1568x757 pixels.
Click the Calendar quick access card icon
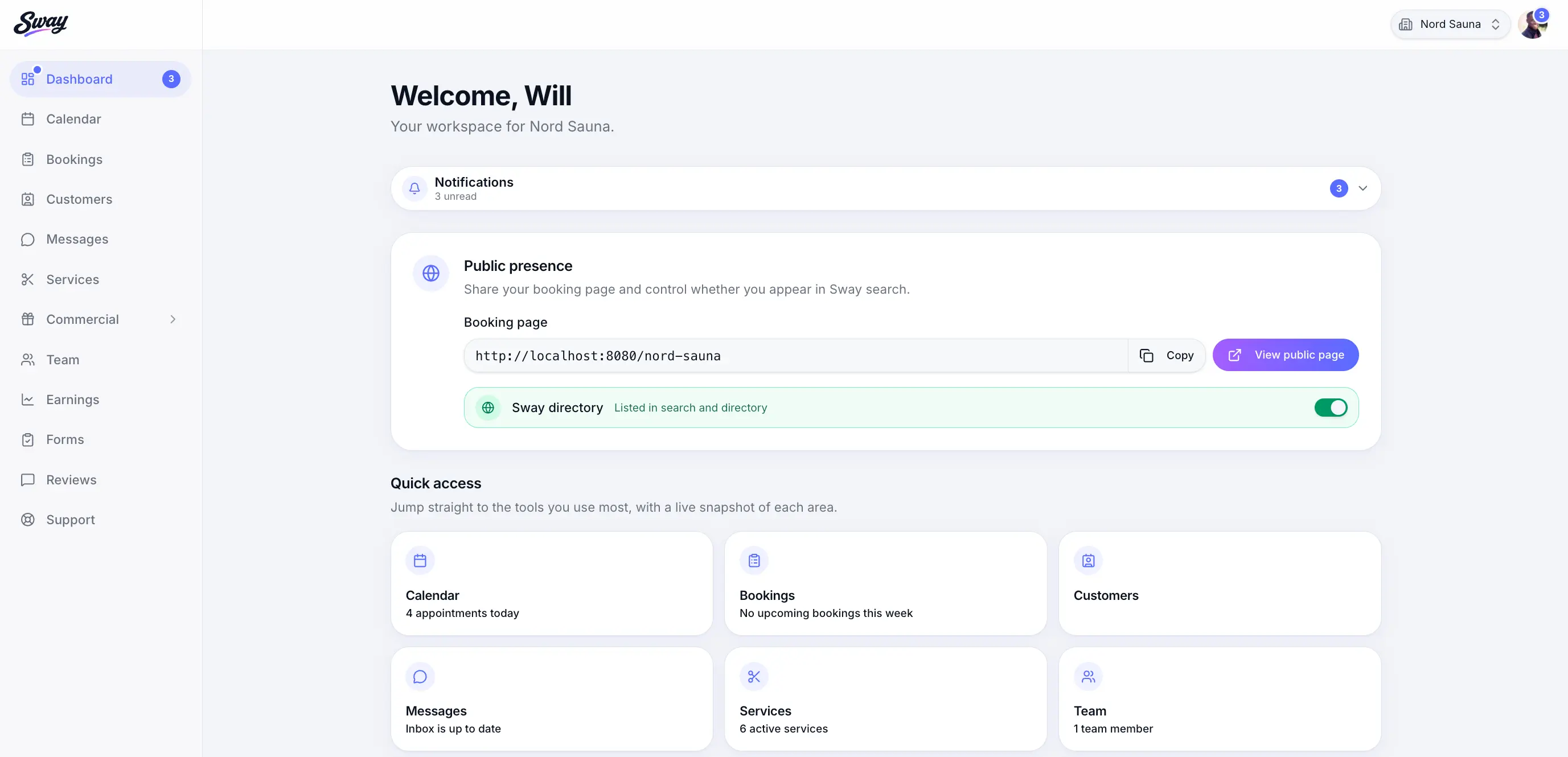tap(420, 561)
